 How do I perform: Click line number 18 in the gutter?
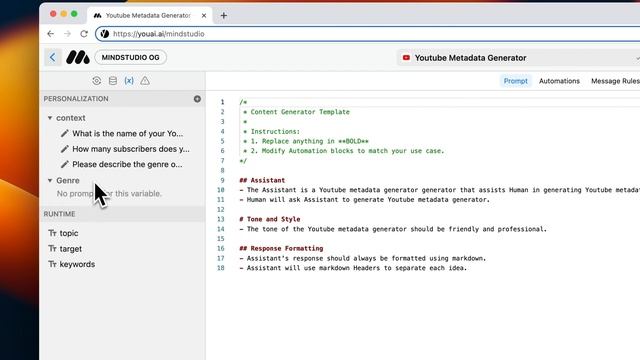(221, 268)
